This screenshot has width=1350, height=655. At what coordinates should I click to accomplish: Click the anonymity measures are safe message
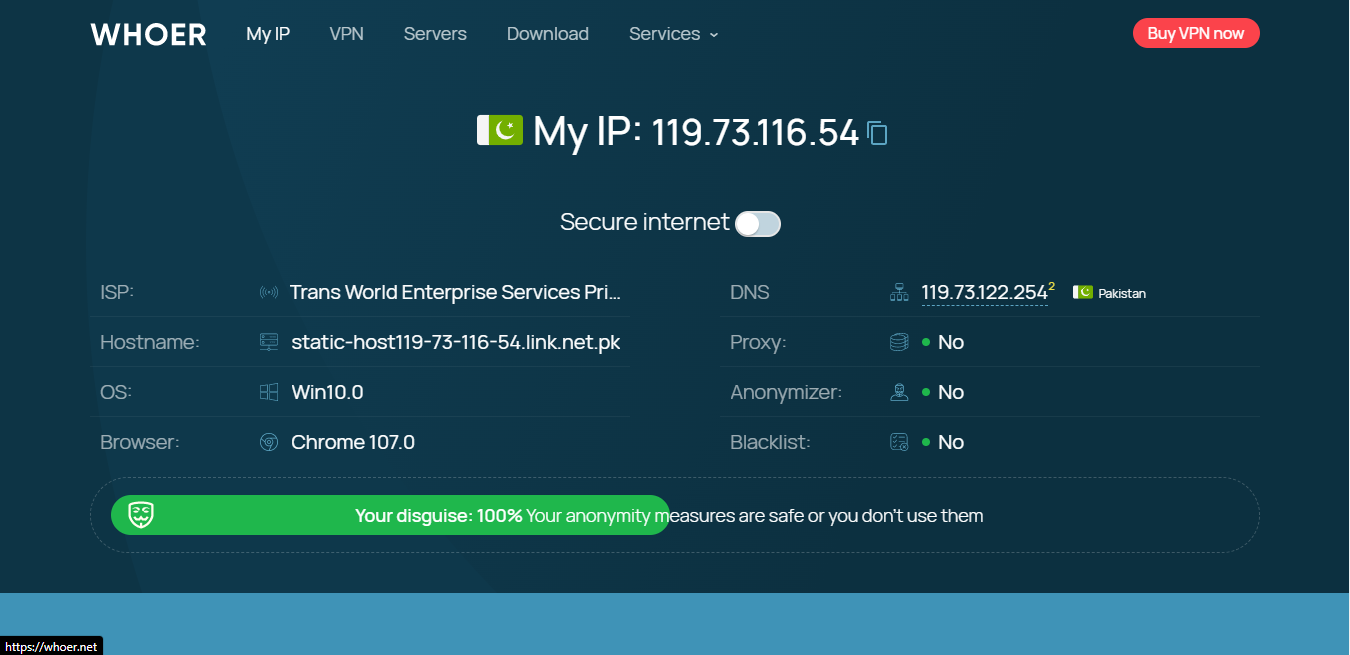click(x=755, y=516)
